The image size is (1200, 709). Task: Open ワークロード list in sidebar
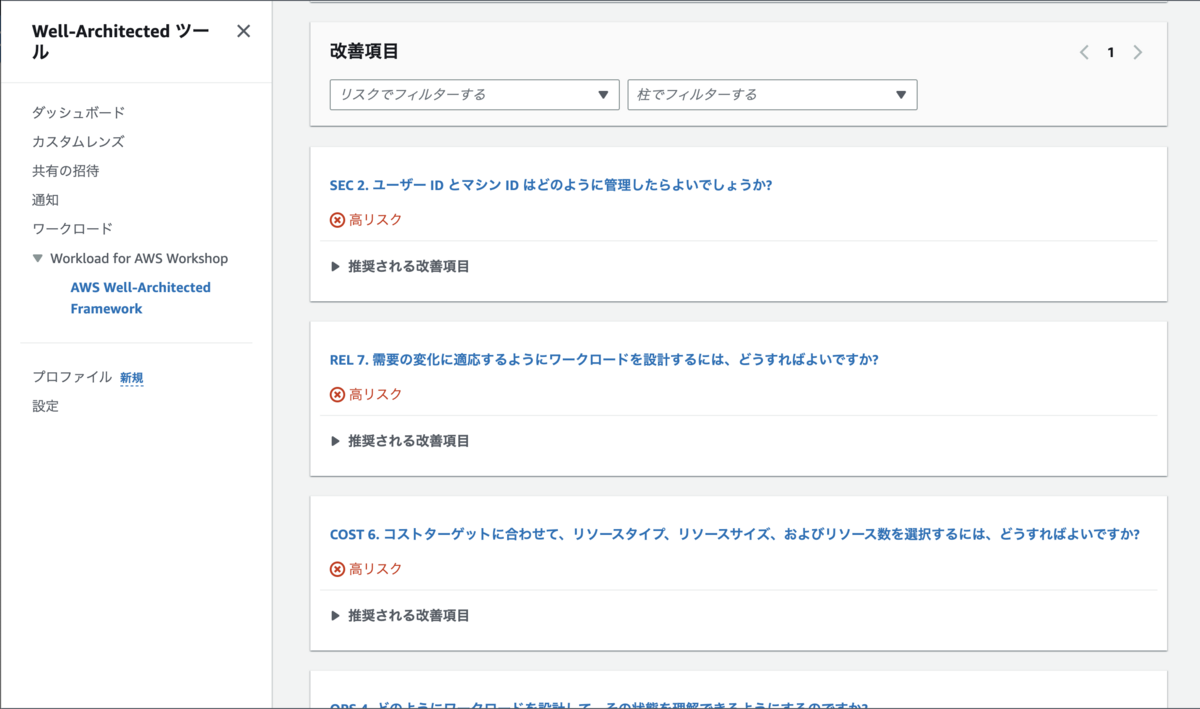coord(72,229)
